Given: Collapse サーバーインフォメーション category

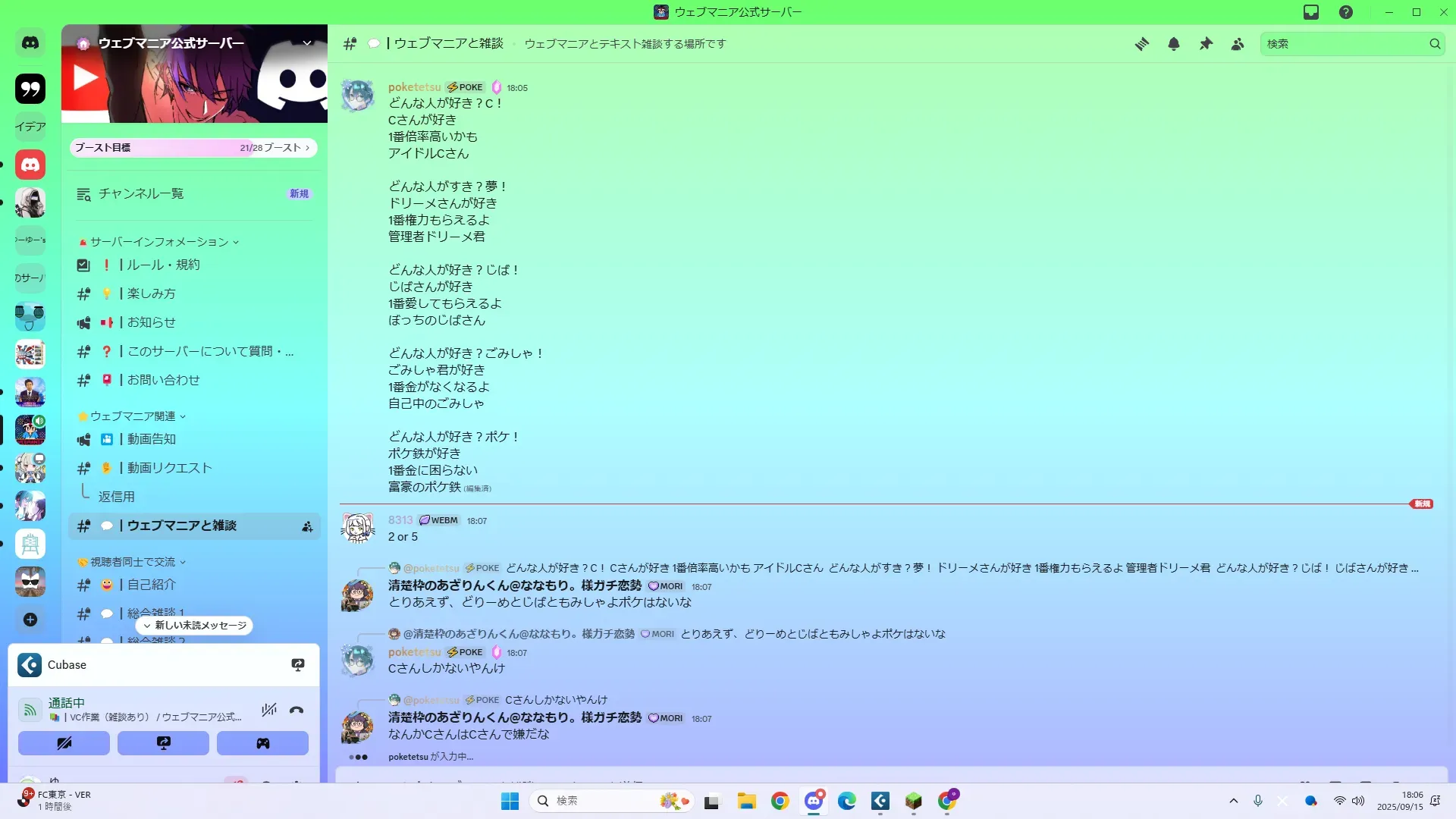Looking at the screenshot, I should [159, 242].
